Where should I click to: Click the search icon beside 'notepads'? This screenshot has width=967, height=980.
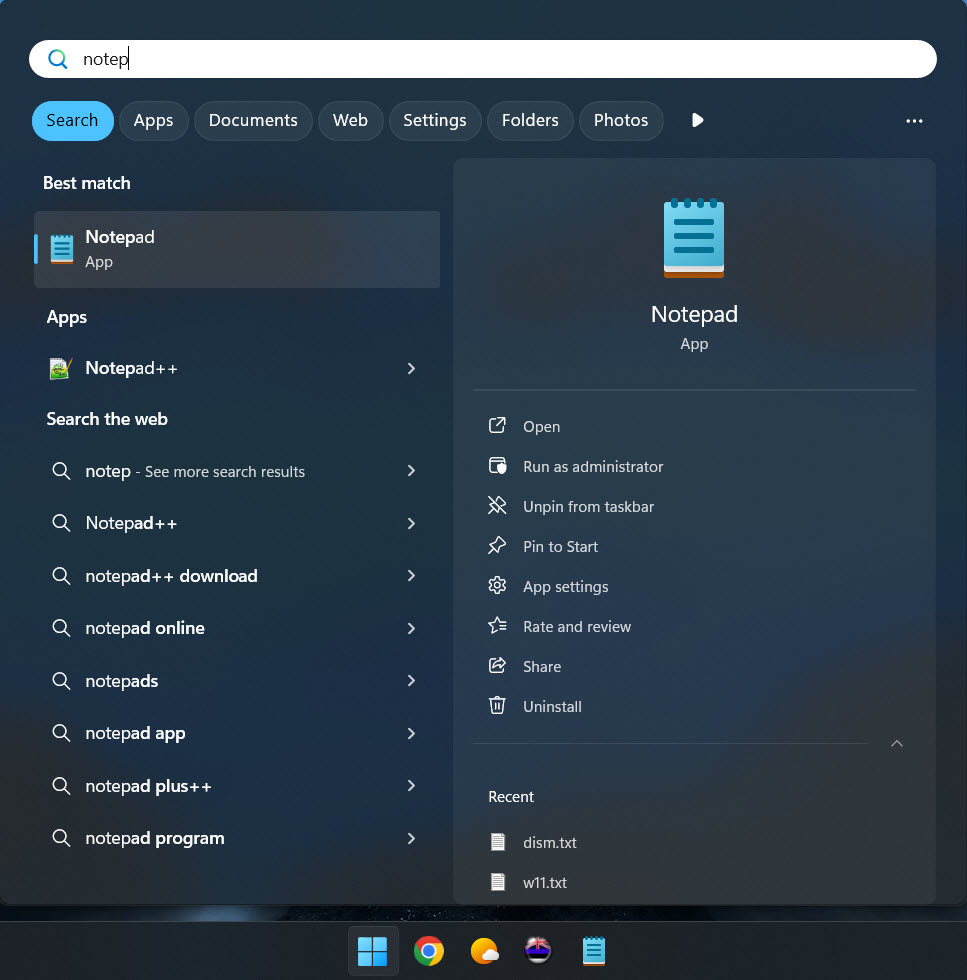tap(61, 680)
